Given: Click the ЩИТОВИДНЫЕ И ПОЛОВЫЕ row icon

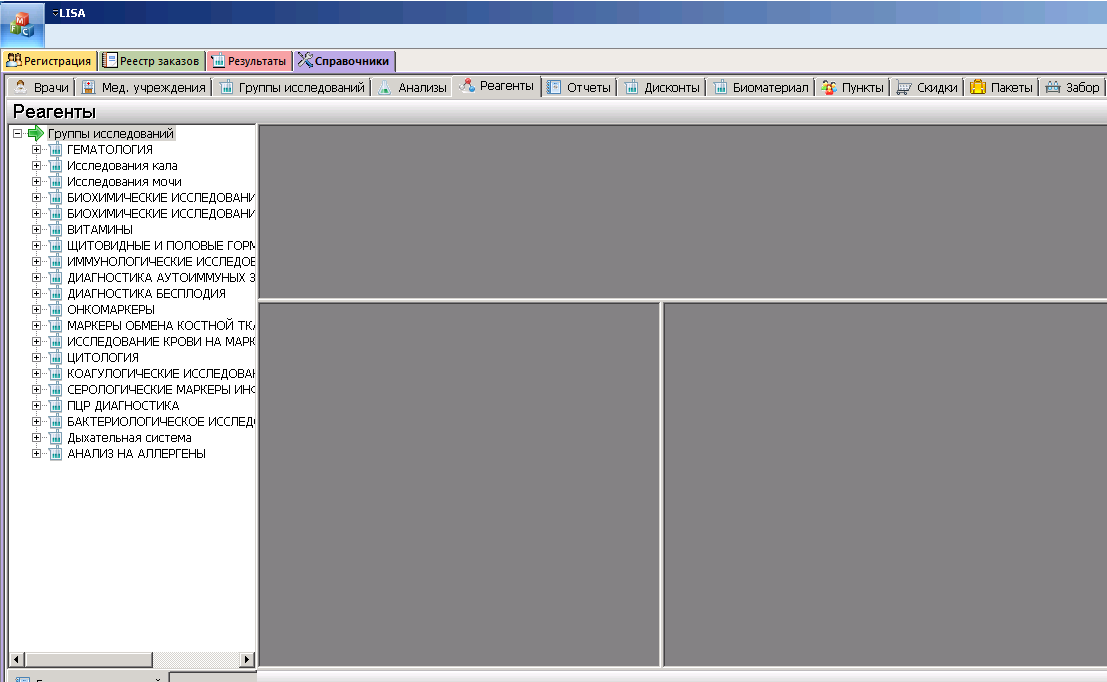Looking at the screenshot, I should 56,246.
